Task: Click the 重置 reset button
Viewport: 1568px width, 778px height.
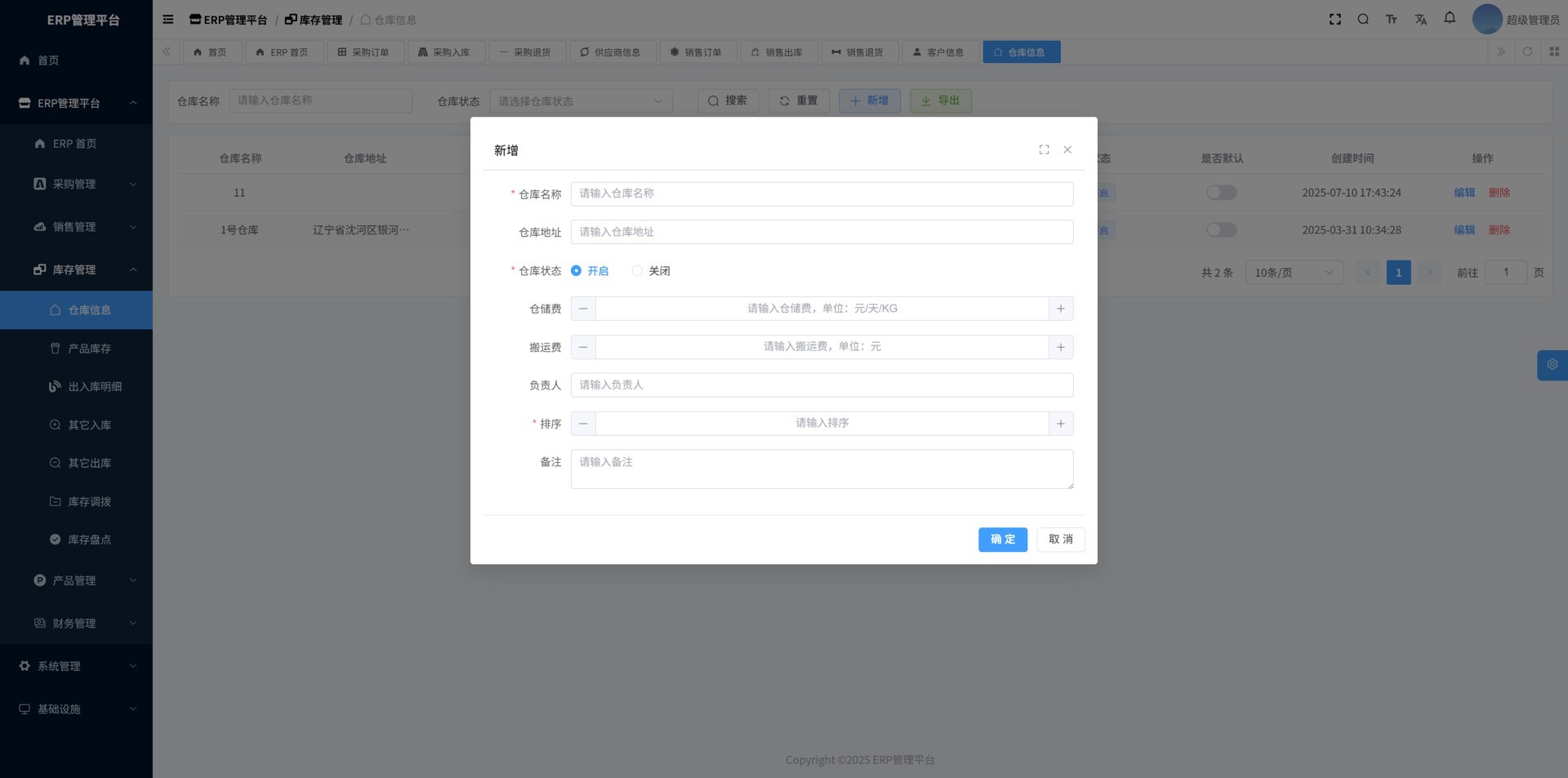Action: [x=799, y=101]
